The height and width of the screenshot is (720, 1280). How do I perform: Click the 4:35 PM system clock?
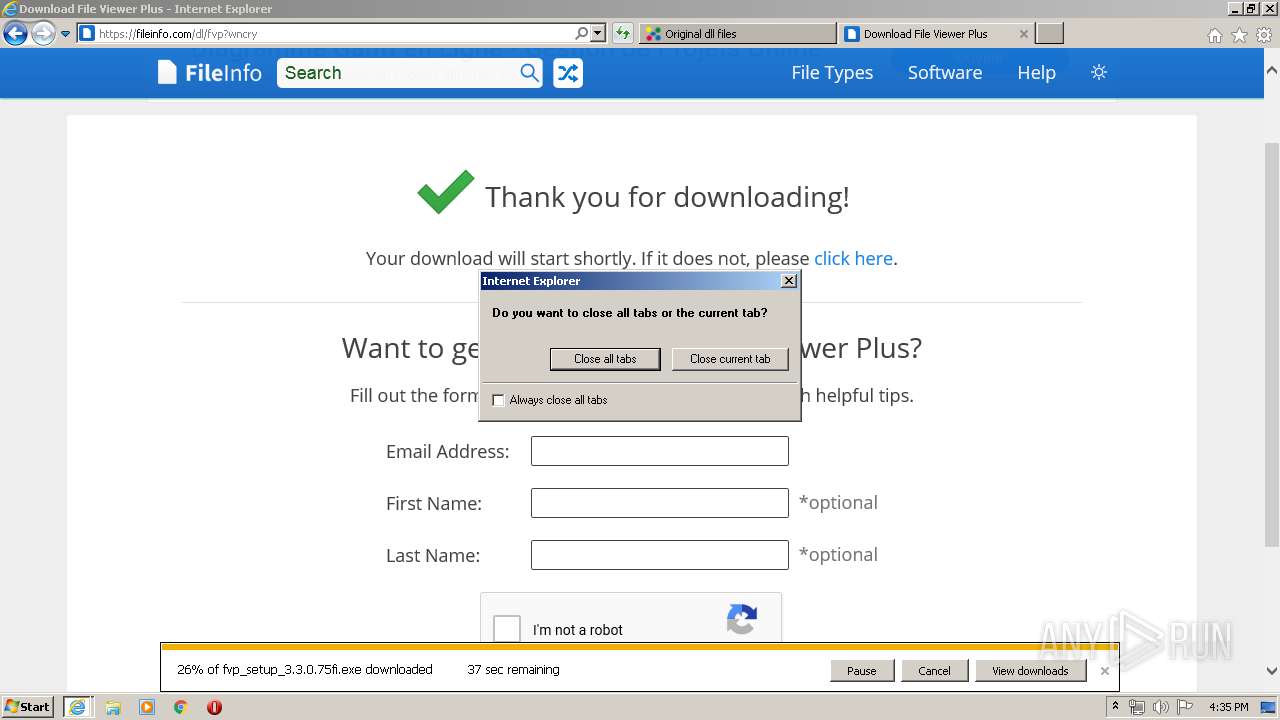(x=1229, y=707)
